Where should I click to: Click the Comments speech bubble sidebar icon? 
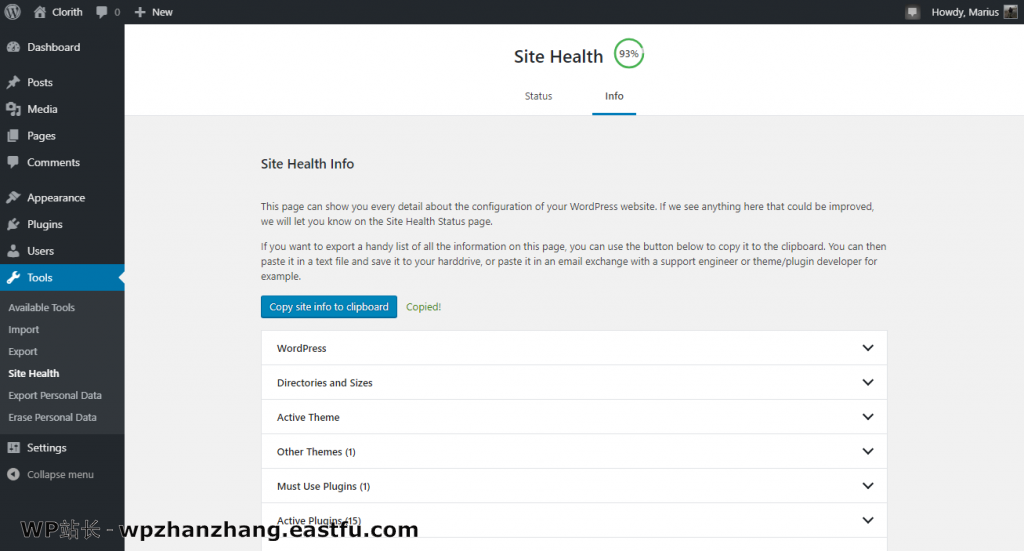(13, 162)
